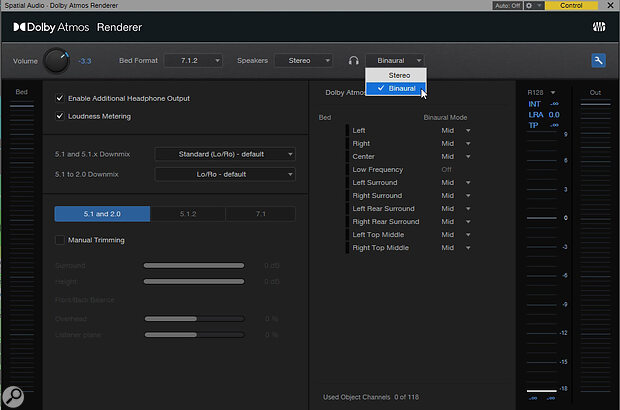Image resolution: width=620 pixels, height=410 pixels.
Task: Select the 5.1.2 trim tab
Action: tap(188, 214)
